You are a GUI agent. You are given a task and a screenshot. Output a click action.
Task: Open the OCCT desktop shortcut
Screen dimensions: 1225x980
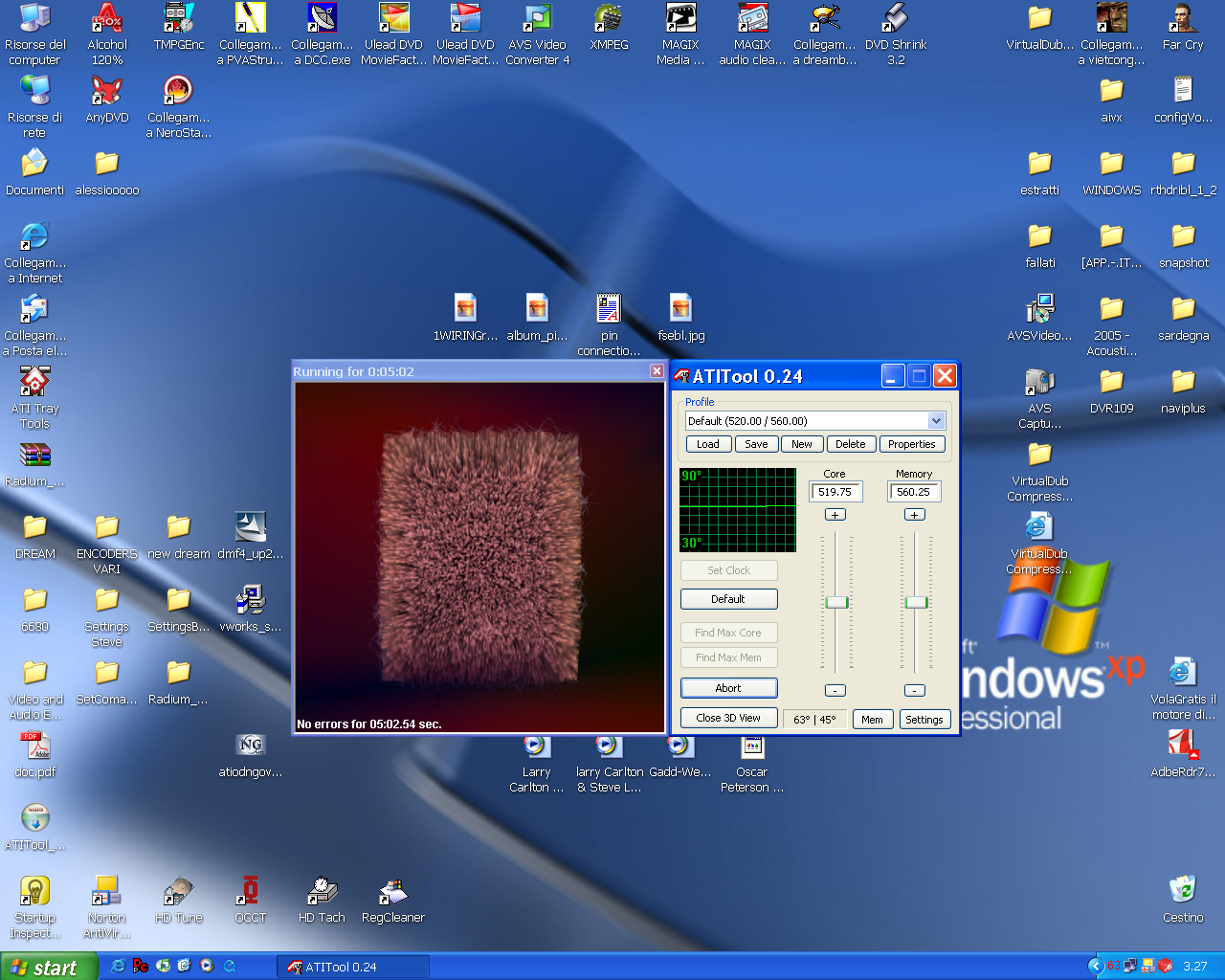pyautogui.click(x=250, y=892)
